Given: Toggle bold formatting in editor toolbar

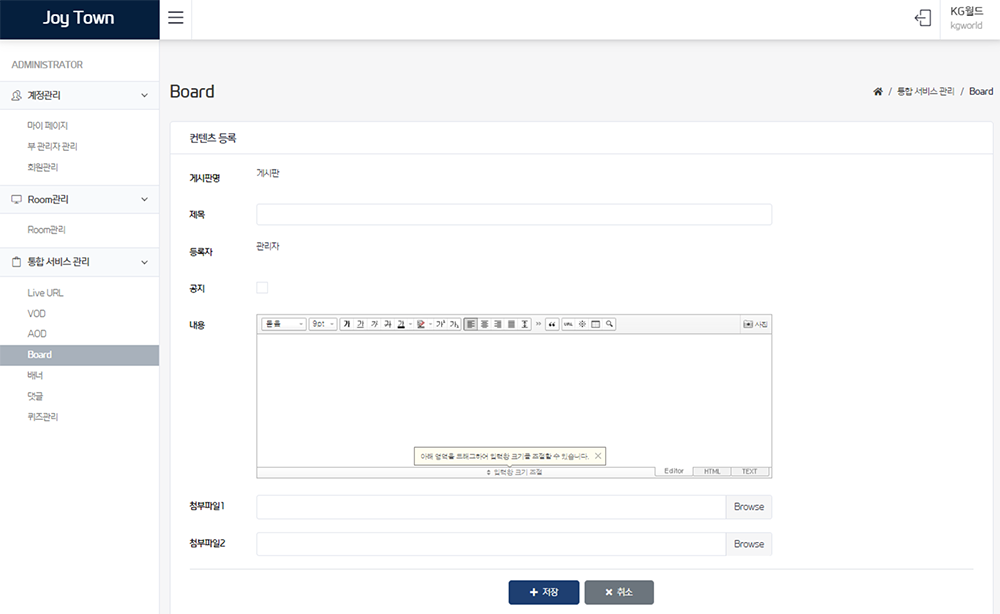Looking at the screenshot, I should [347, 324].
